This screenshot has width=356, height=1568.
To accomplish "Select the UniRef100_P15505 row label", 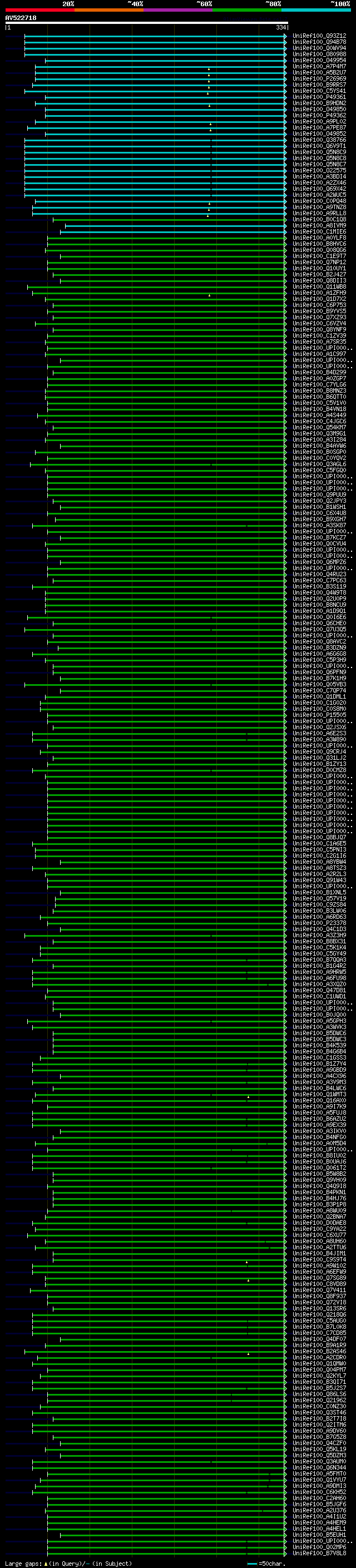I will (x=319, y=715).
